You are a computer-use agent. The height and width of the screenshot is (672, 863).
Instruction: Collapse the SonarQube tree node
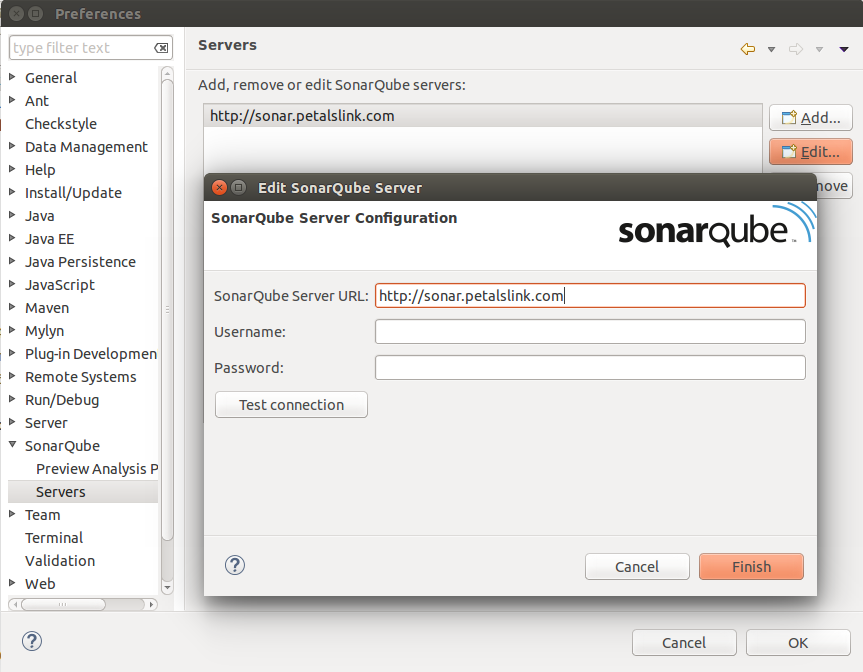(x=13, y=446)
